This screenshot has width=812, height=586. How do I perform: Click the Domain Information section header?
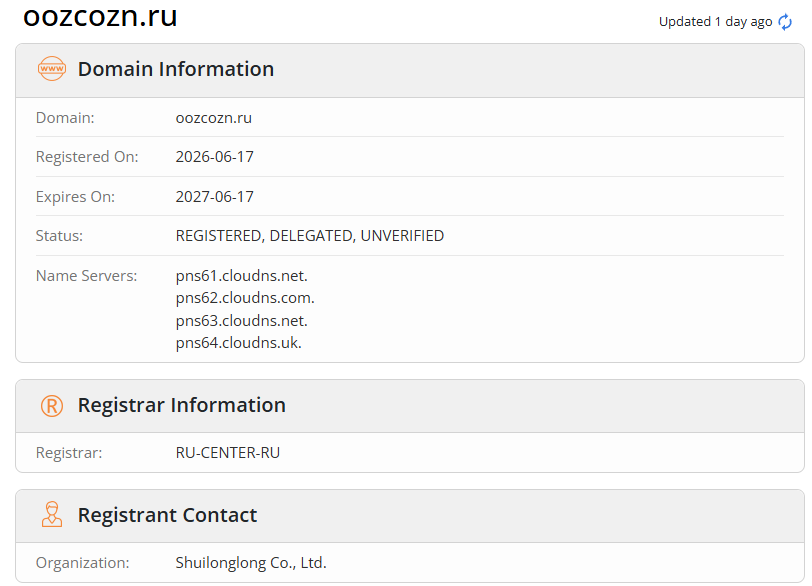point(176,69)
